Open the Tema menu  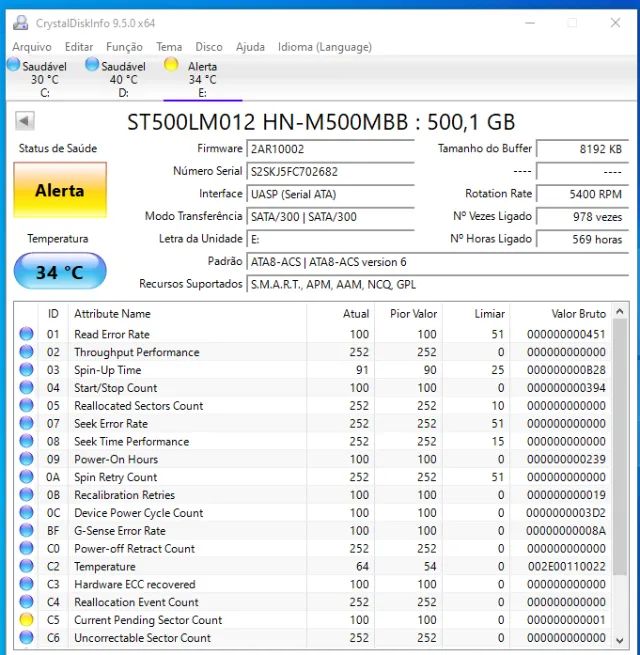(169, 47)
